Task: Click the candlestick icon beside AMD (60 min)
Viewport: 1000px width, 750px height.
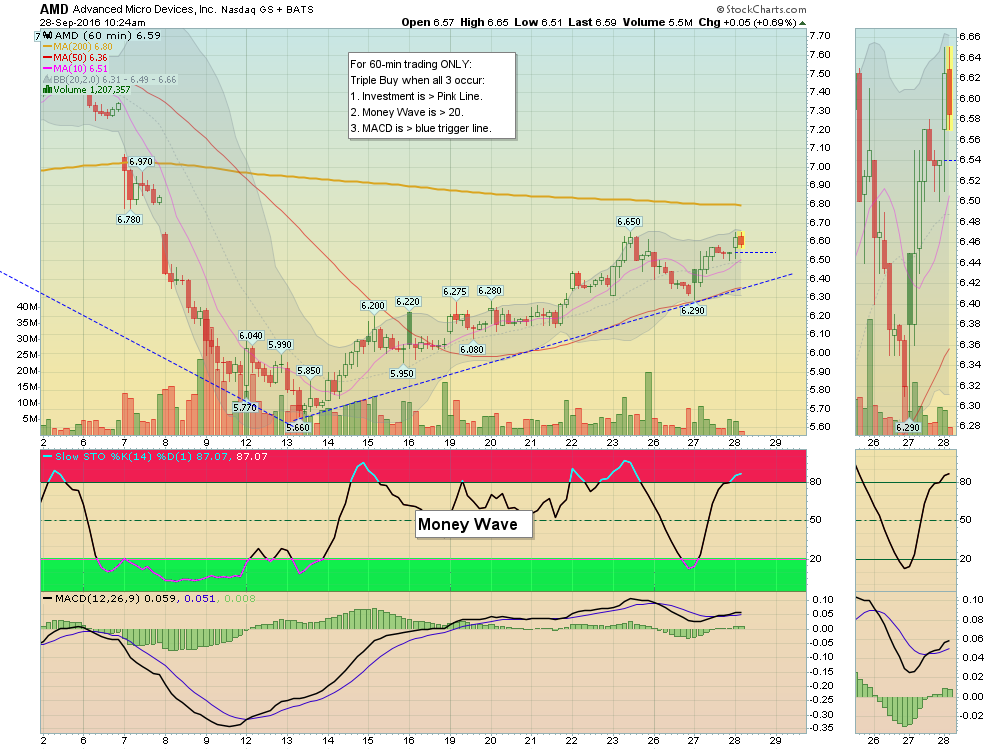Action: point(48,36)
